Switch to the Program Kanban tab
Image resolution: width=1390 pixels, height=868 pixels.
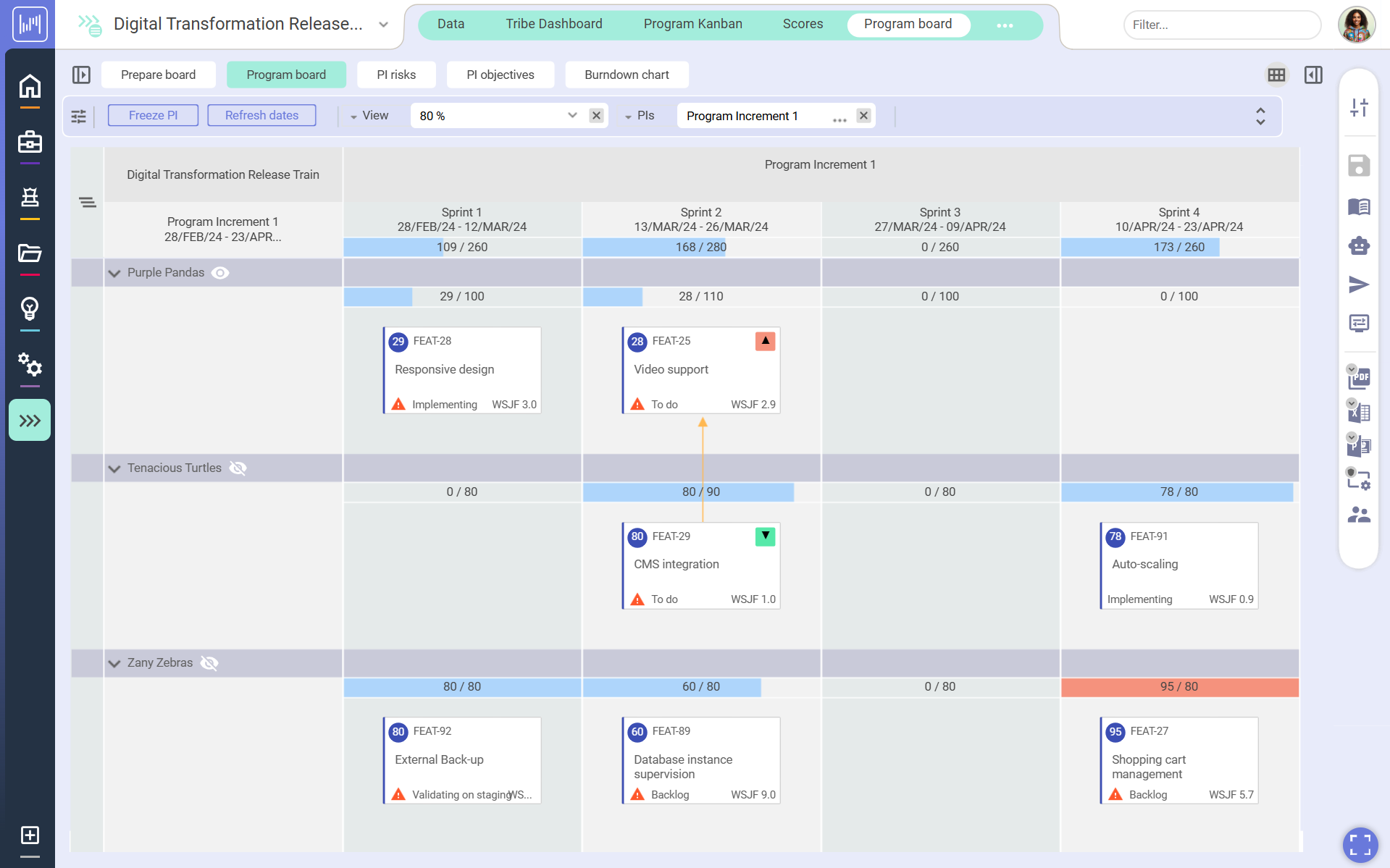pos(692,24)
